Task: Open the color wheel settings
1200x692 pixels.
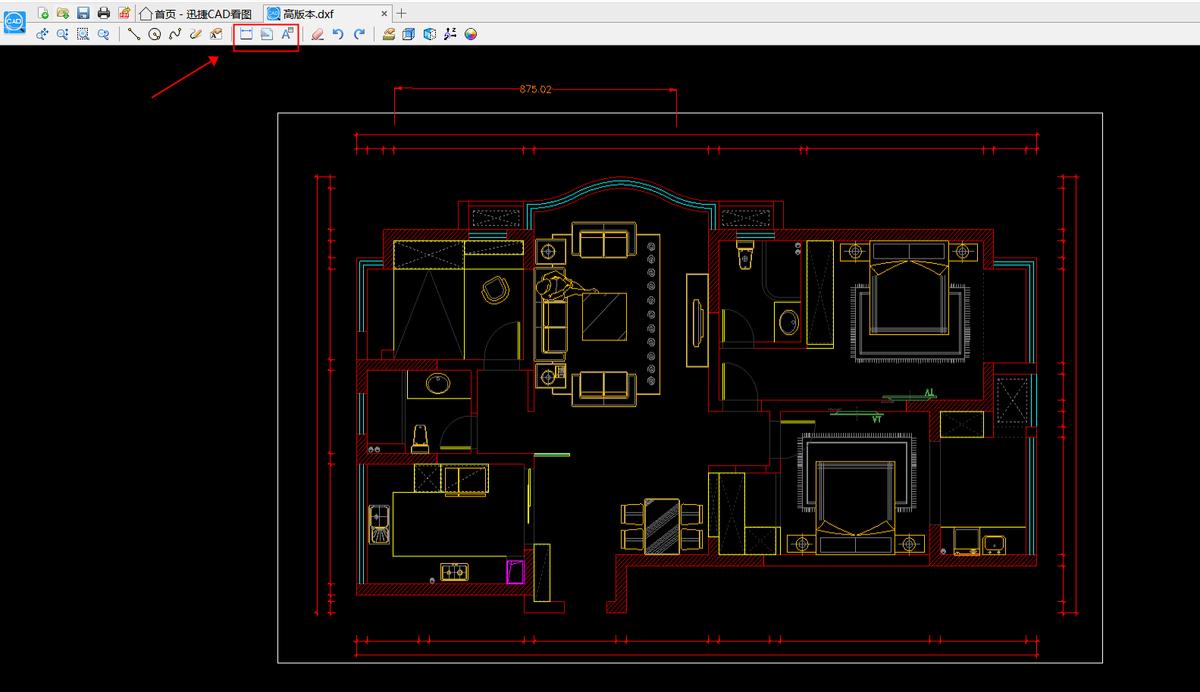Action: 470,34
